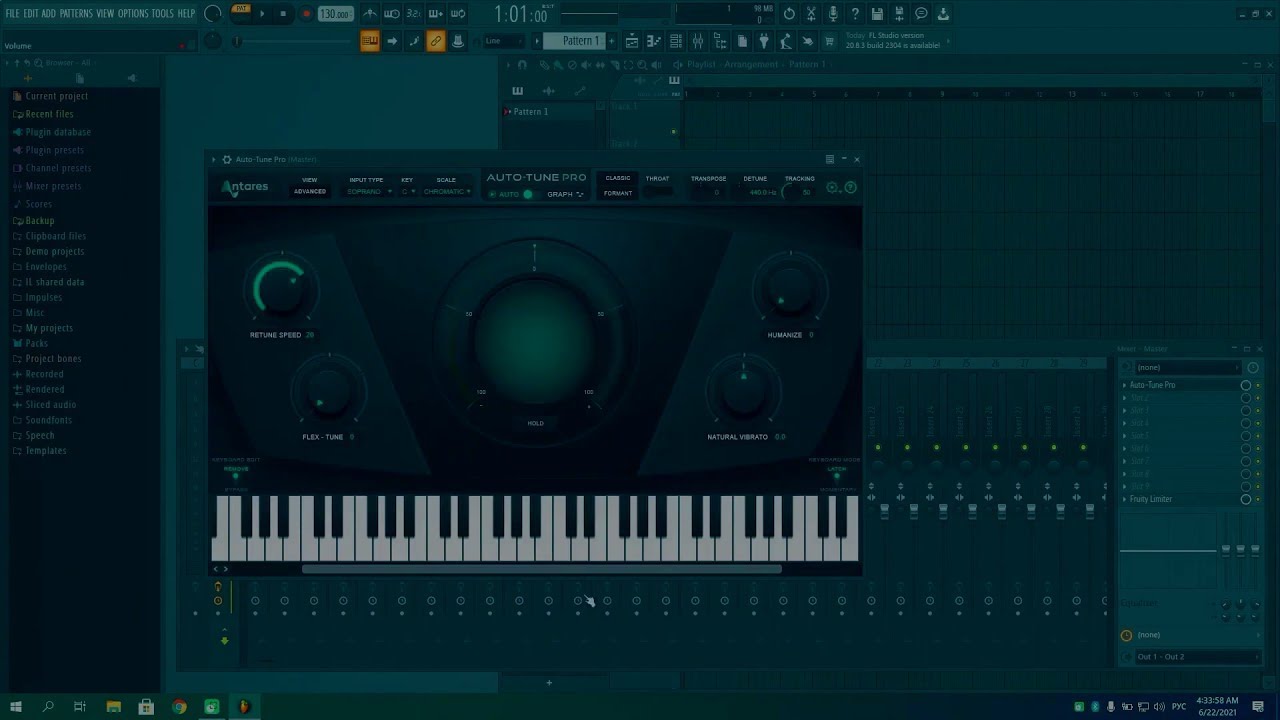Open the OPTIONS menu
Viewport: 1280px width, 720px height.
(x=132, y=14)
